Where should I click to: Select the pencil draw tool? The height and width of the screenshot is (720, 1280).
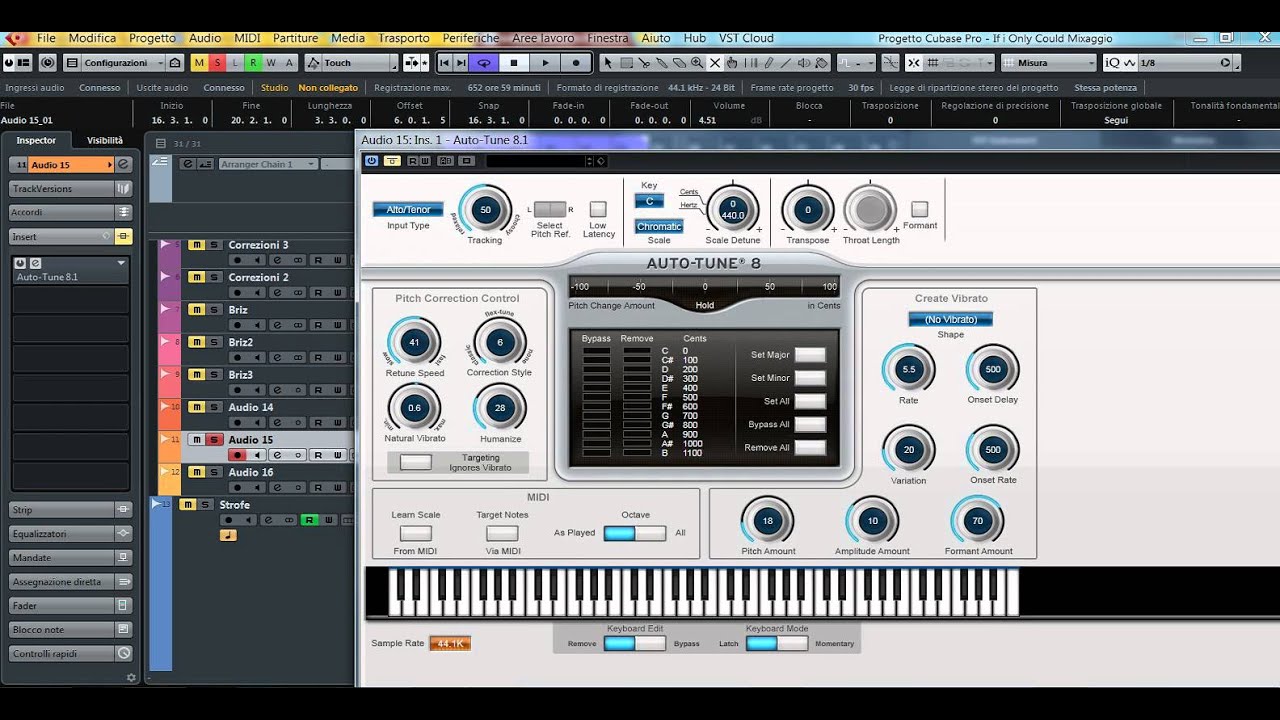pos(768,62)
